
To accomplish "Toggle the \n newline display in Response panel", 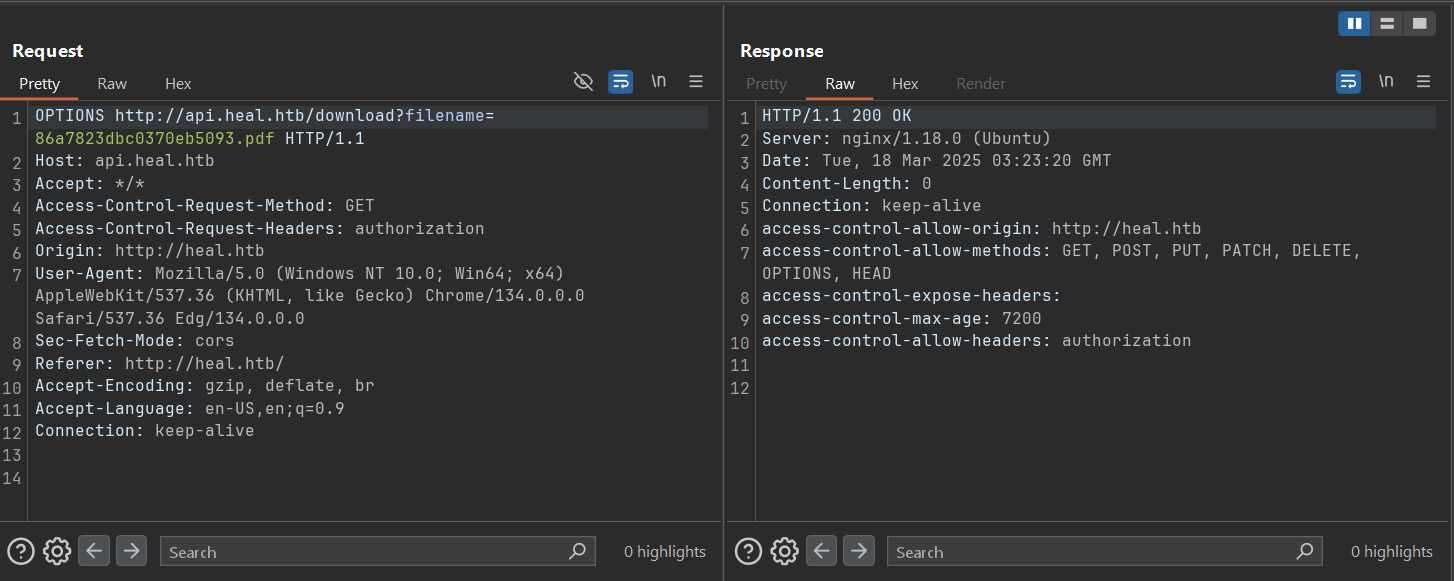I will tap(1386, 82).
